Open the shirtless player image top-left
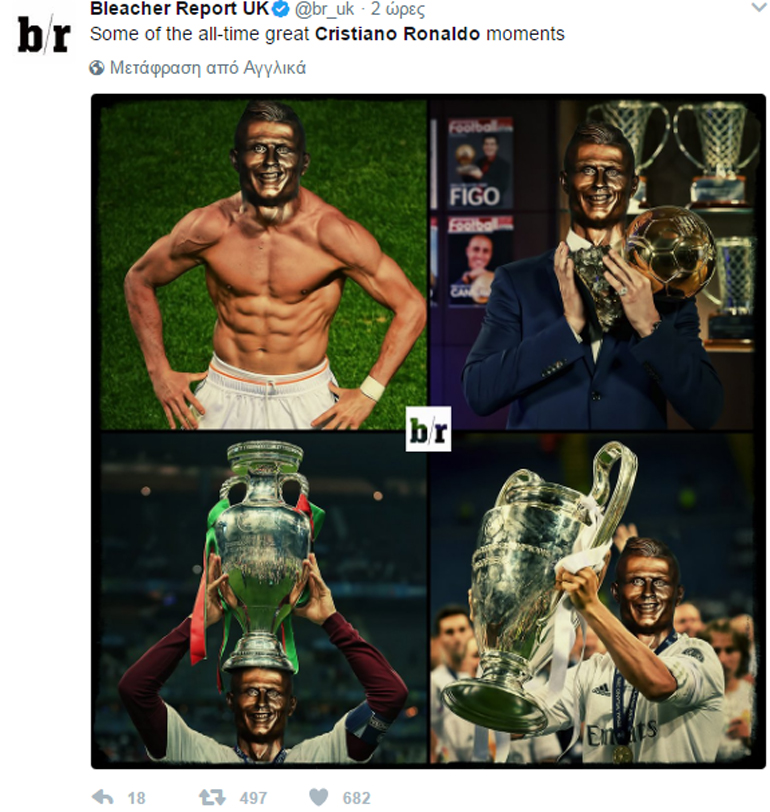The height and width of the screenshot is (812, 770). tap(263, 264)
